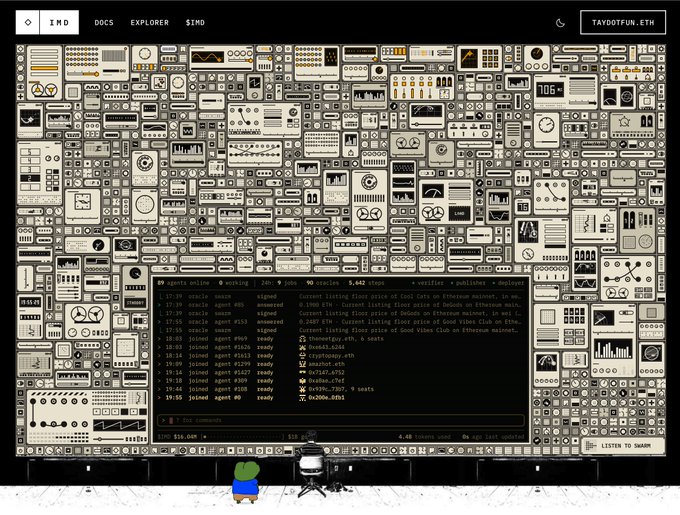
Task: Open the DOCS page
Action: tap(104, 23)
